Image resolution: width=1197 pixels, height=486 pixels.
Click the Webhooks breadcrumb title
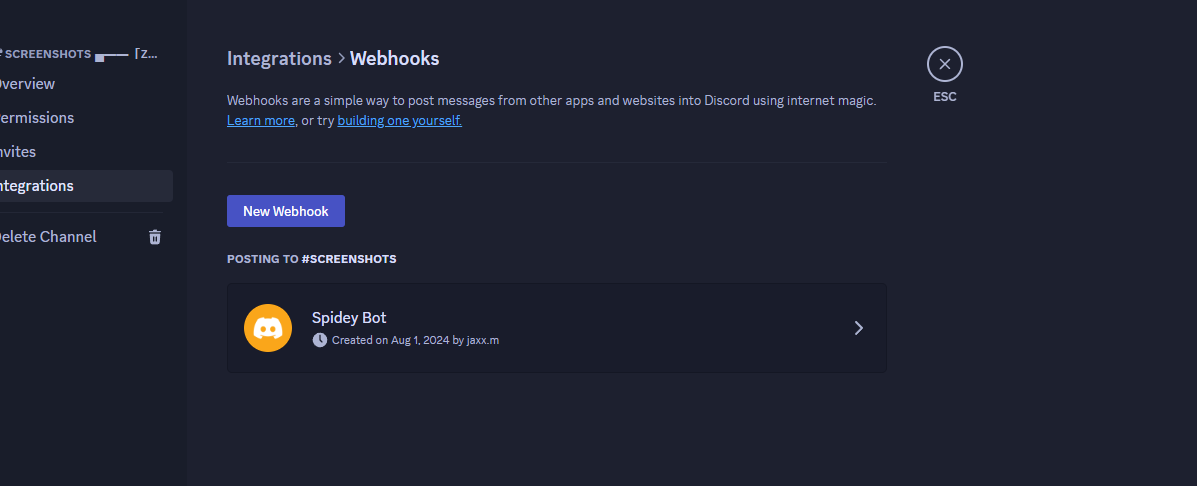pyautogui.click(x=395, y=59)
